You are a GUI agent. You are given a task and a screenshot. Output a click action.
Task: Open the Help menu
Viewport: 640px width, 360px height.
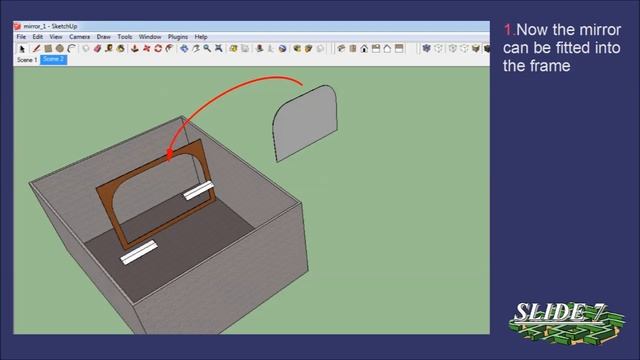tap(201, 37)
